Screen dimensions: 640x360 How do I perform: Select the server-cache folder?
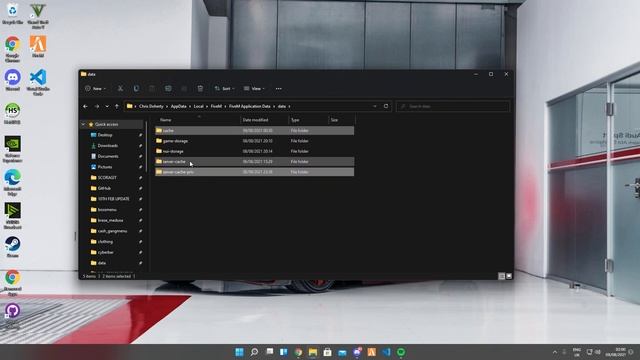(x=254, y=162)
